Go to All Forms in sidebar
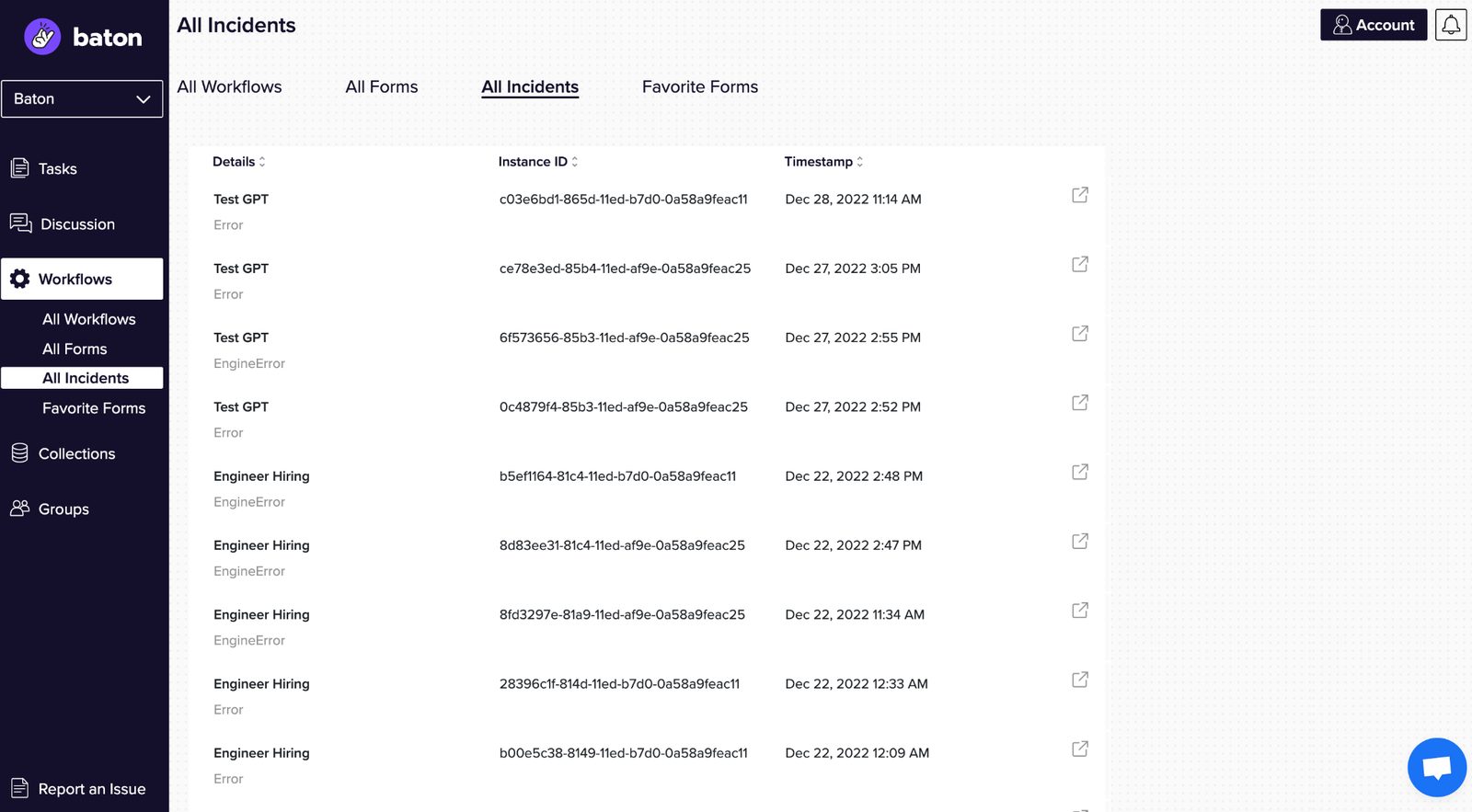The height and width of the screenshot is (812, 1472). [75, 349]
